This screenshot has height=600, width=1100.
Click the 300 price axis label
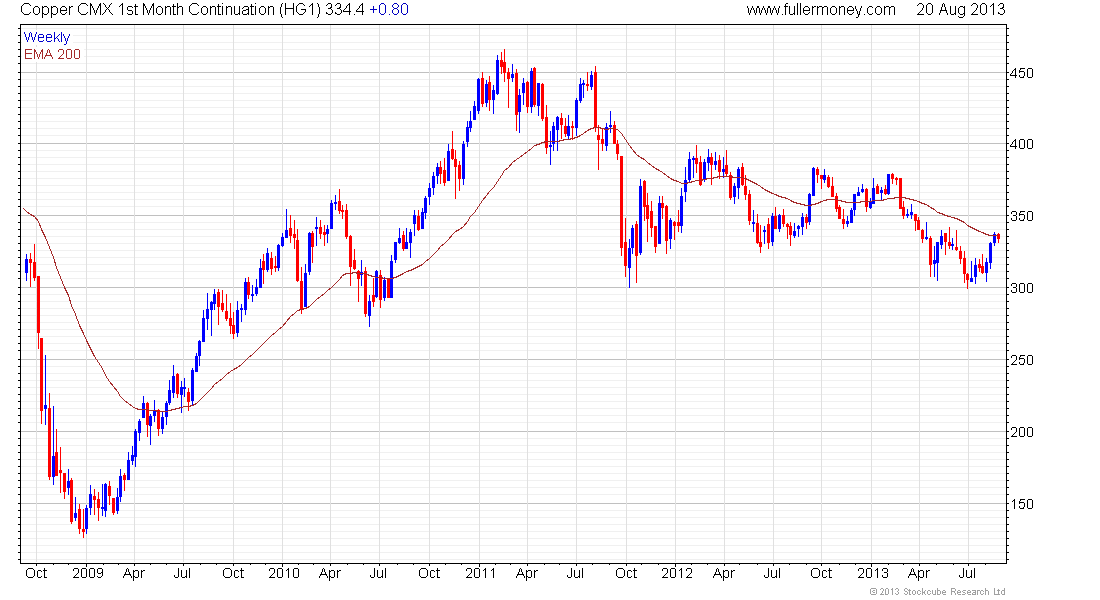pyautogui.click(x=1021, y=288)
